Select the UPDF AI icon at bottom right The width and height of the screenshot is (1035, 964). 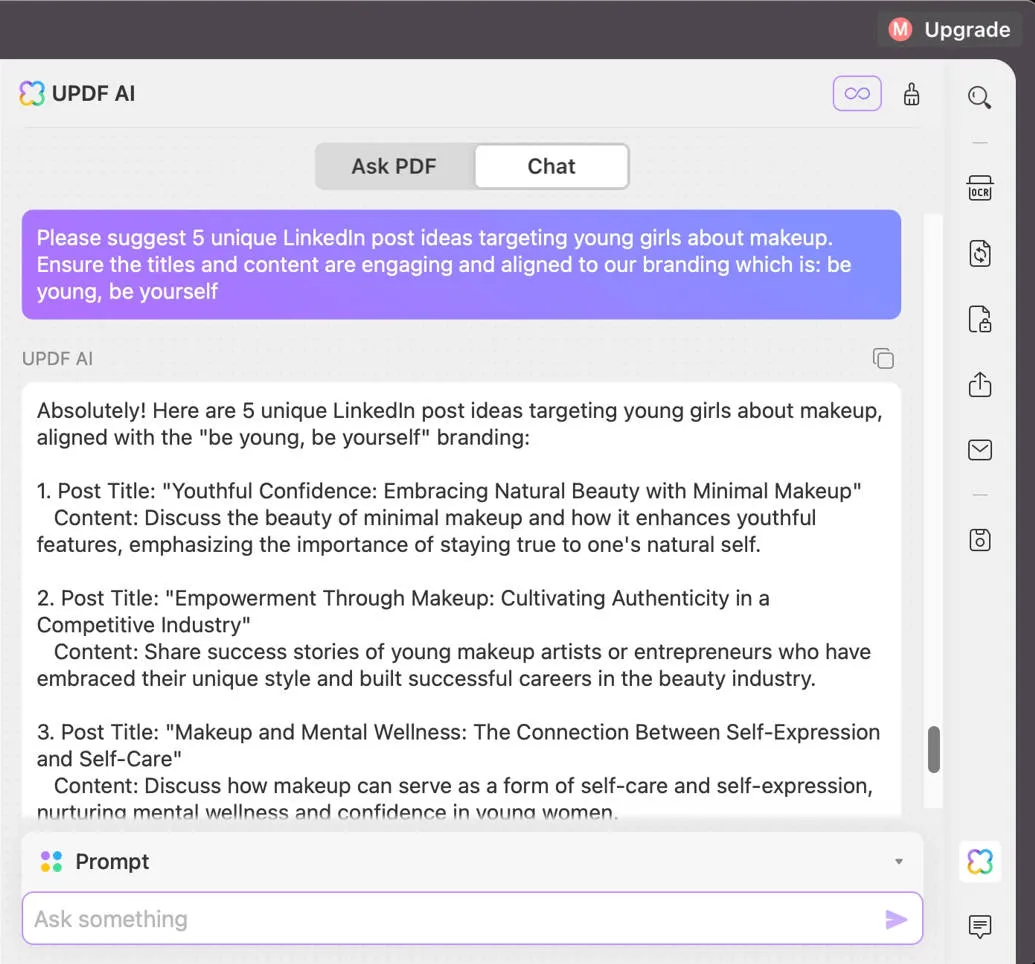980,861
